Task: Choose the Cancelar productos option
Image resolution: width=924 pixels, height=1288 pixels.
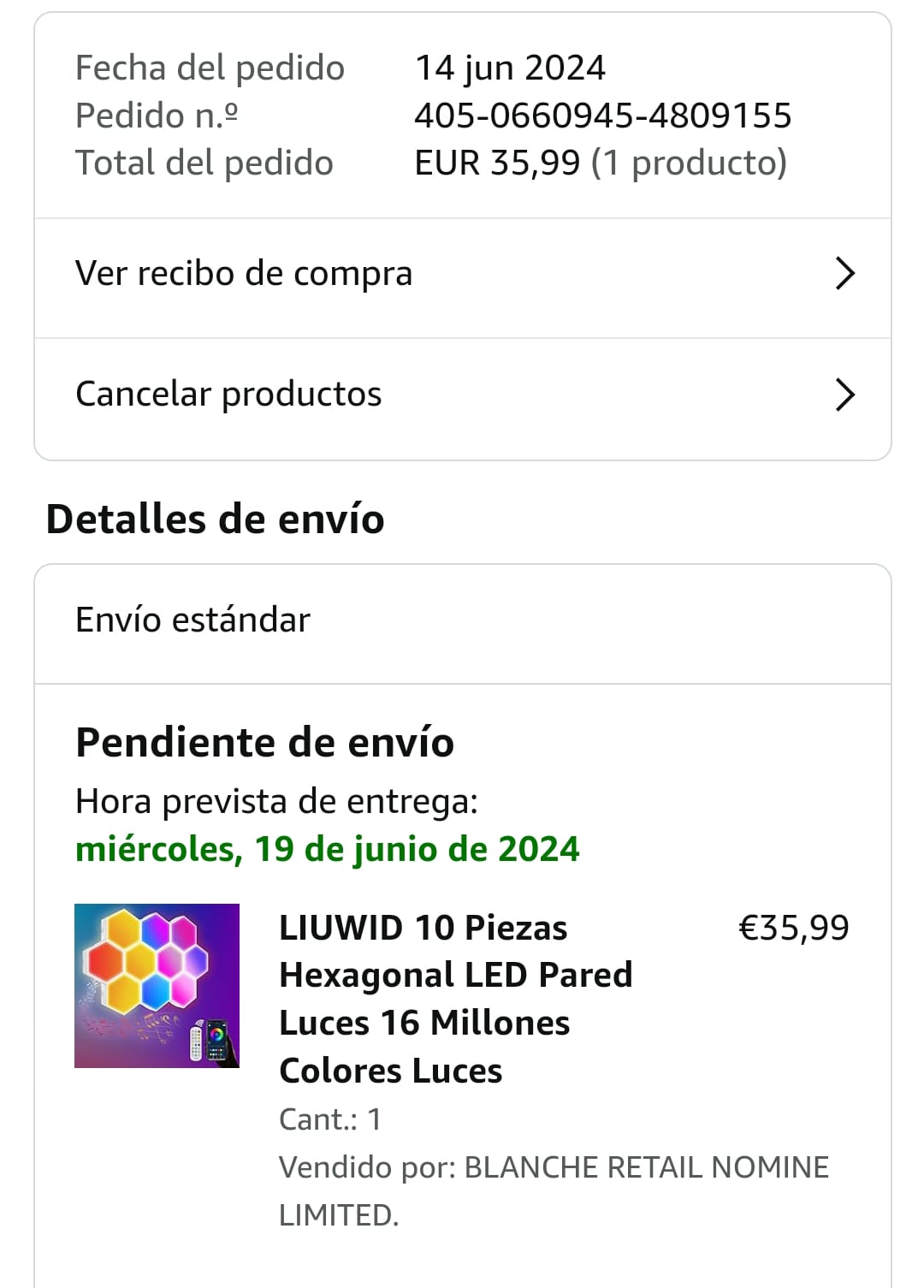Action: (x=228, y=395)
